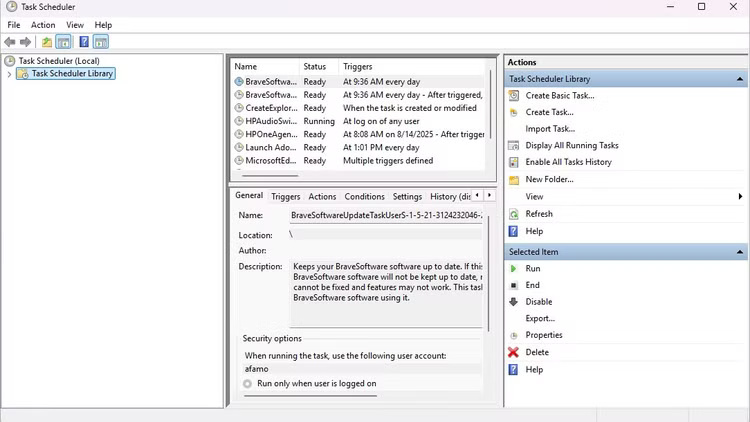Click the Back arrow toolbar icon
This screenshot has height=422, width=750.
pos(10,42)
